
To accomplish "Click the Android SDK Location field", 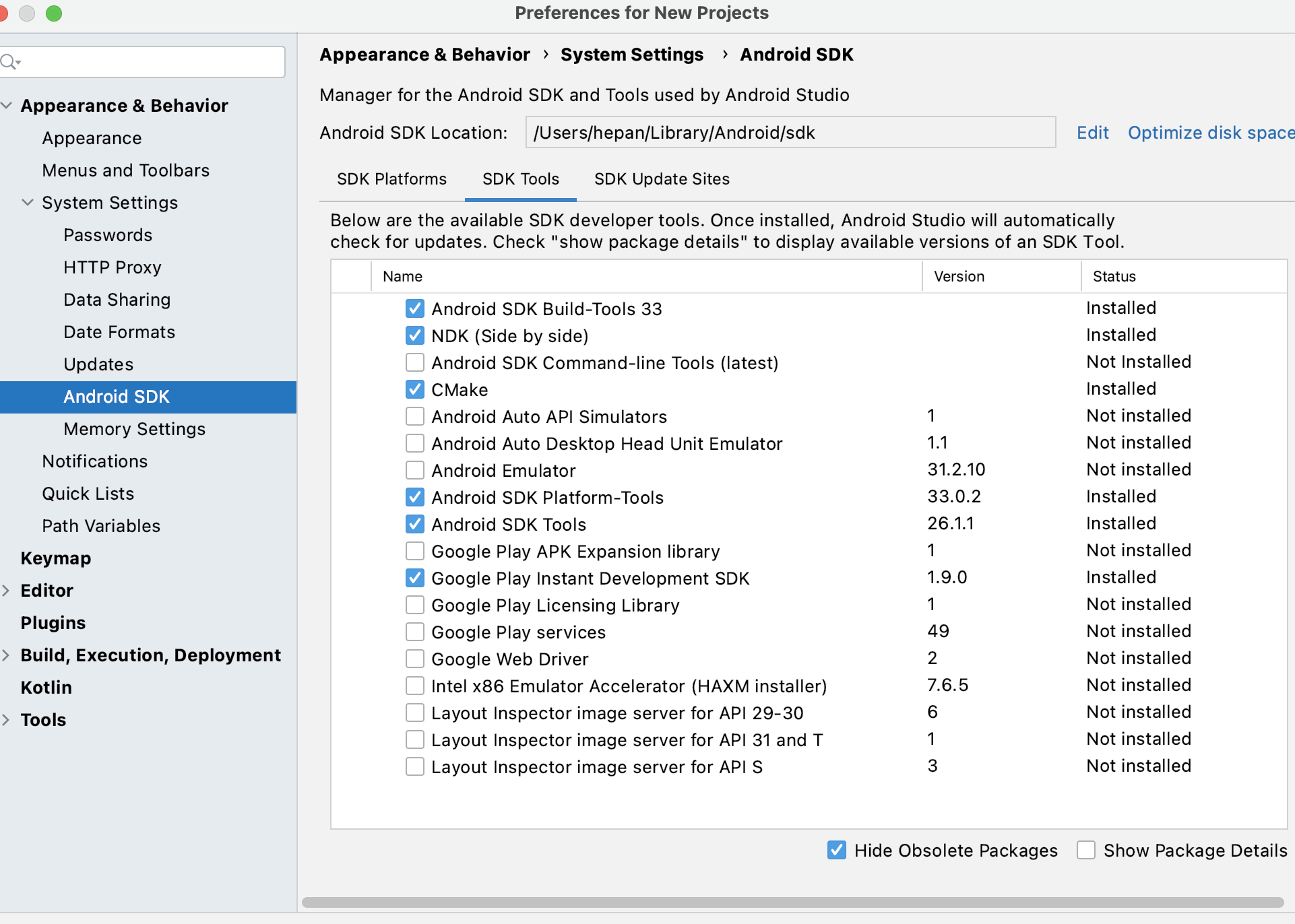I will 790,133.
